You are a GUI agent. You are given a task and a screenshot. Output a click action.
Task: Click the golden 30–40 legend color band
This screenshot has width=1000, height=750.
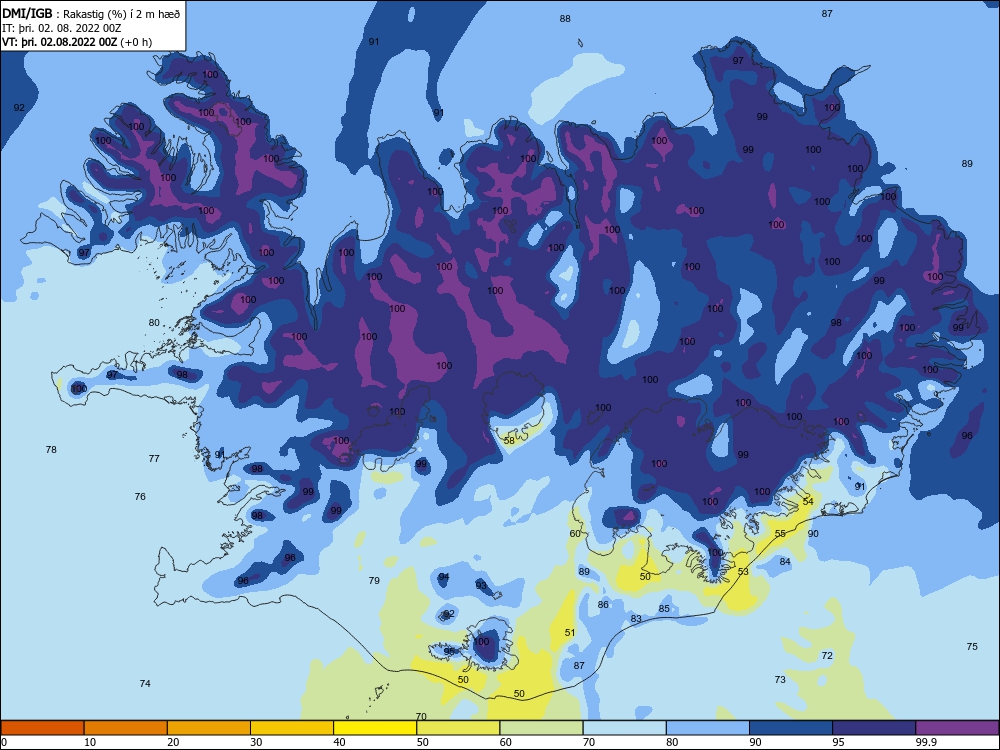292,728
